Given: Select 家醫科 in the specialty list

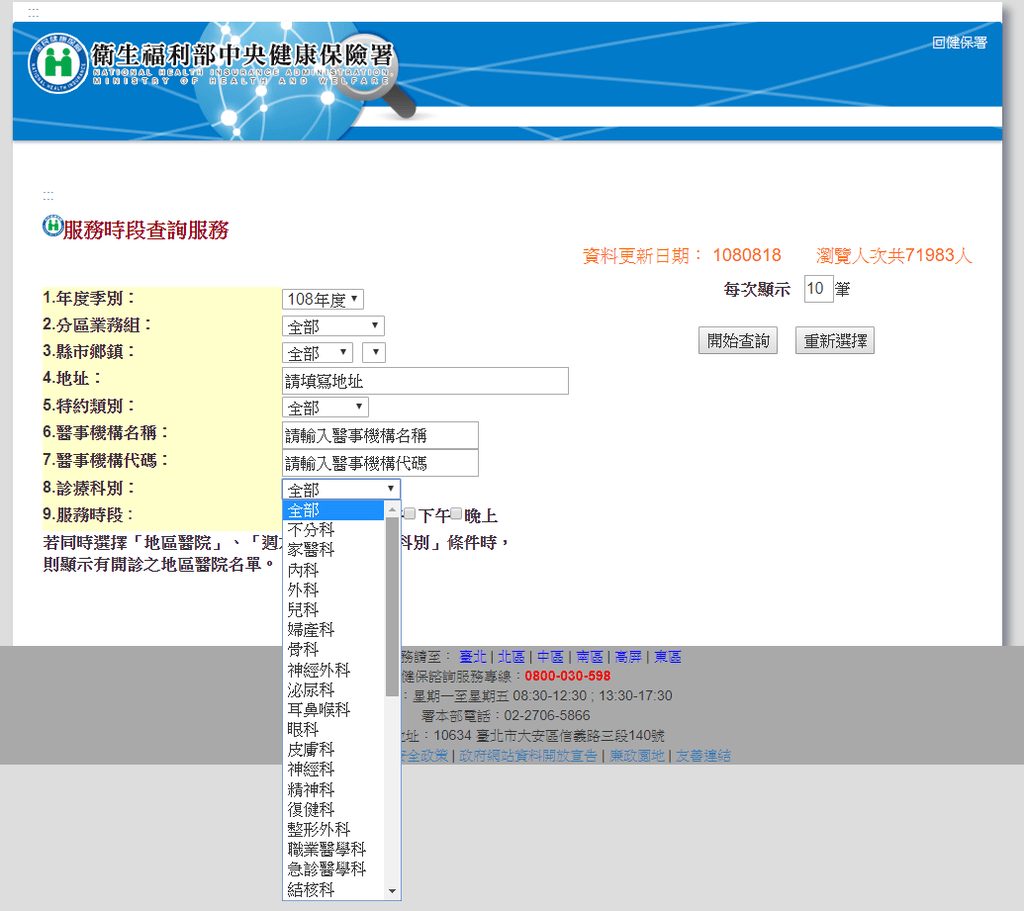Looking at the screenshot, I should (333, 550).
